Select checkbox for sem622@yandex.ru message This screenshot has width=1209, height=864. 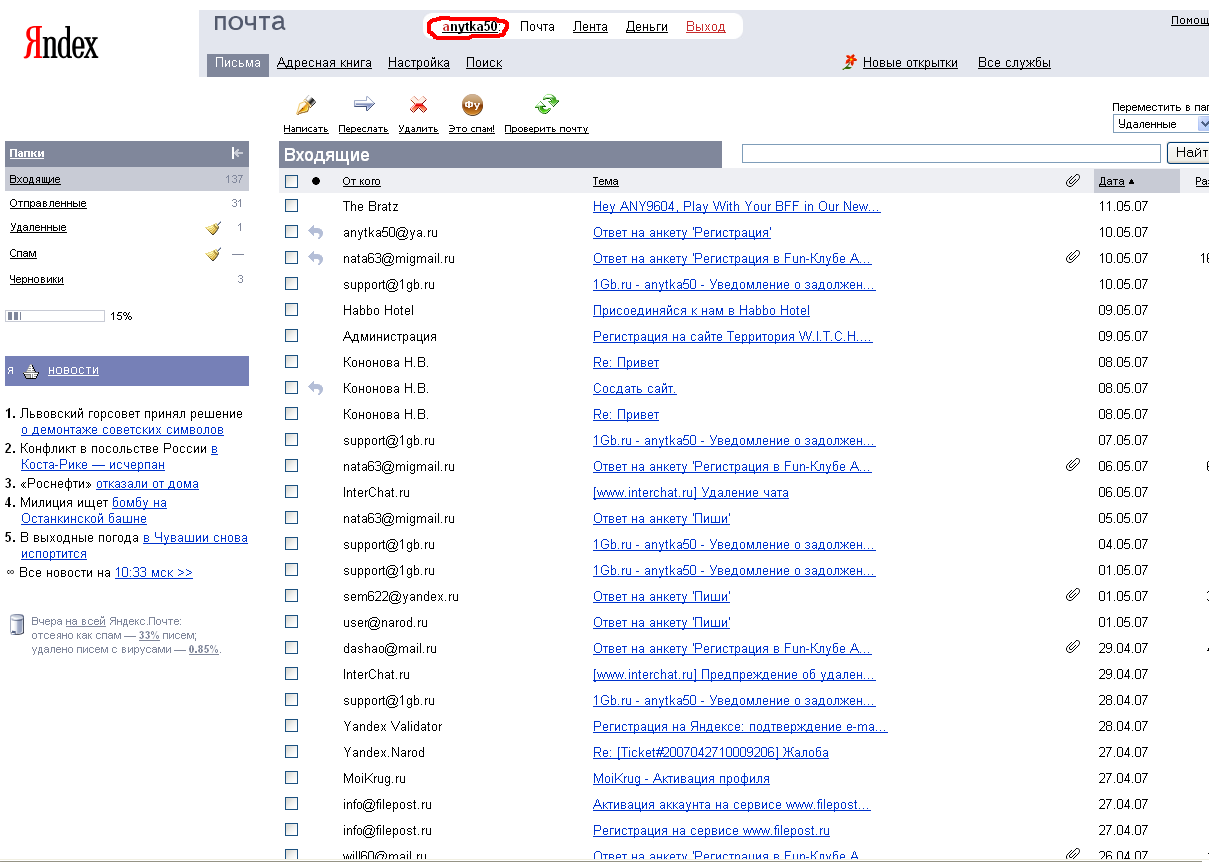(291, 596)
